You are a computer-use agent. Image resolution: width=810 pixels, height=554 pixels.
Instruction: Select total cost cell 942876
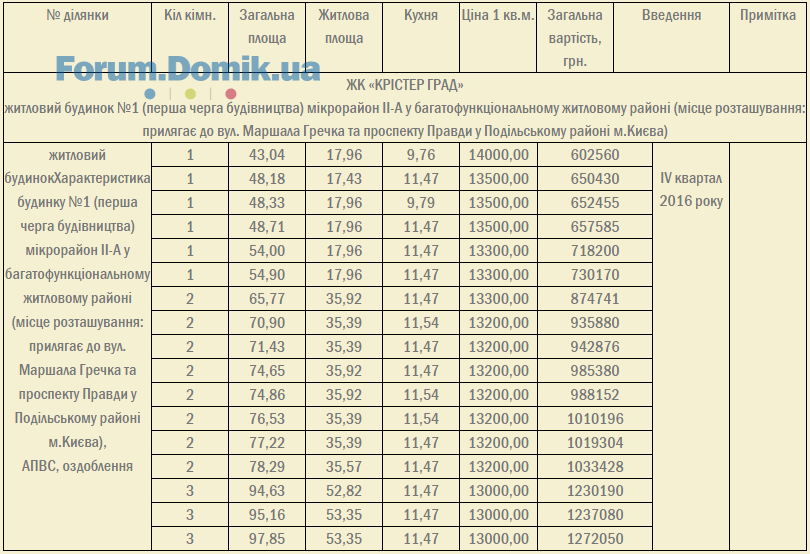point(595,347)
